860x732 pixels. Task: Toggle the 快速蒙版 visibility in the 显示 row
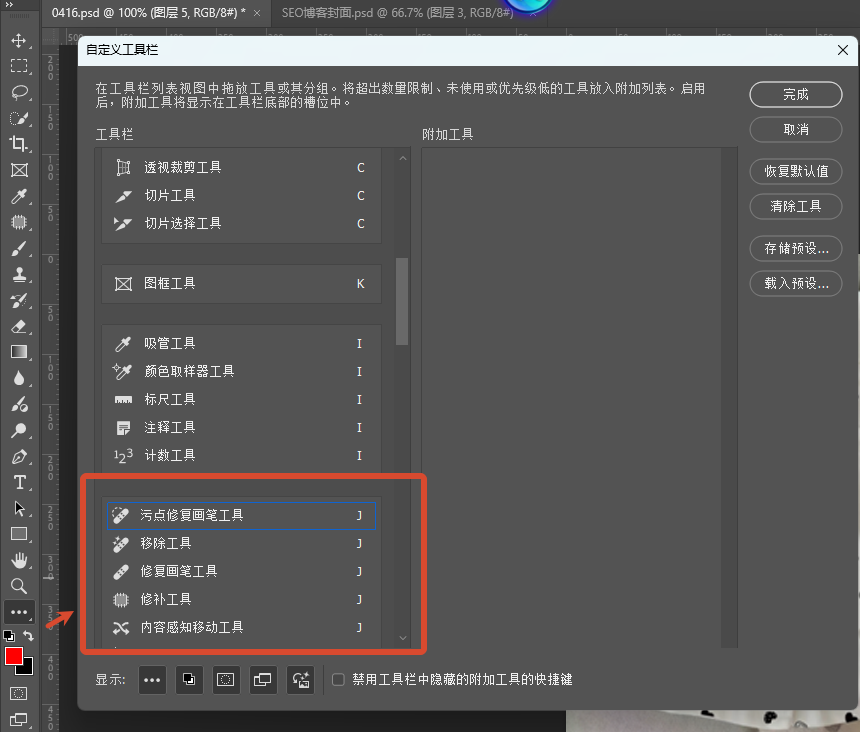[x=225, y=679]
